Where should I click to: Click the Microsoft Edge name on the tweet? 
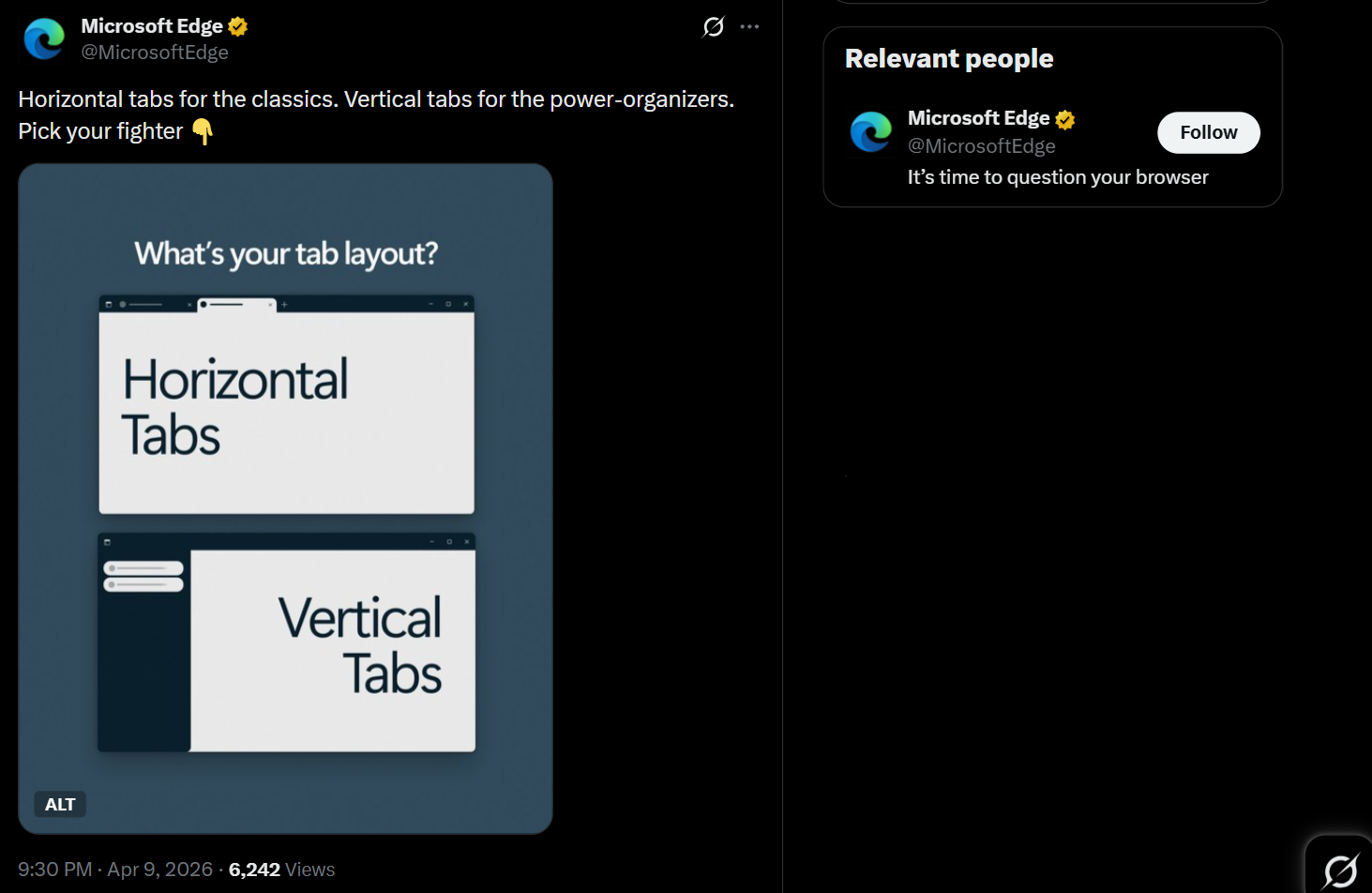(150, 25)
